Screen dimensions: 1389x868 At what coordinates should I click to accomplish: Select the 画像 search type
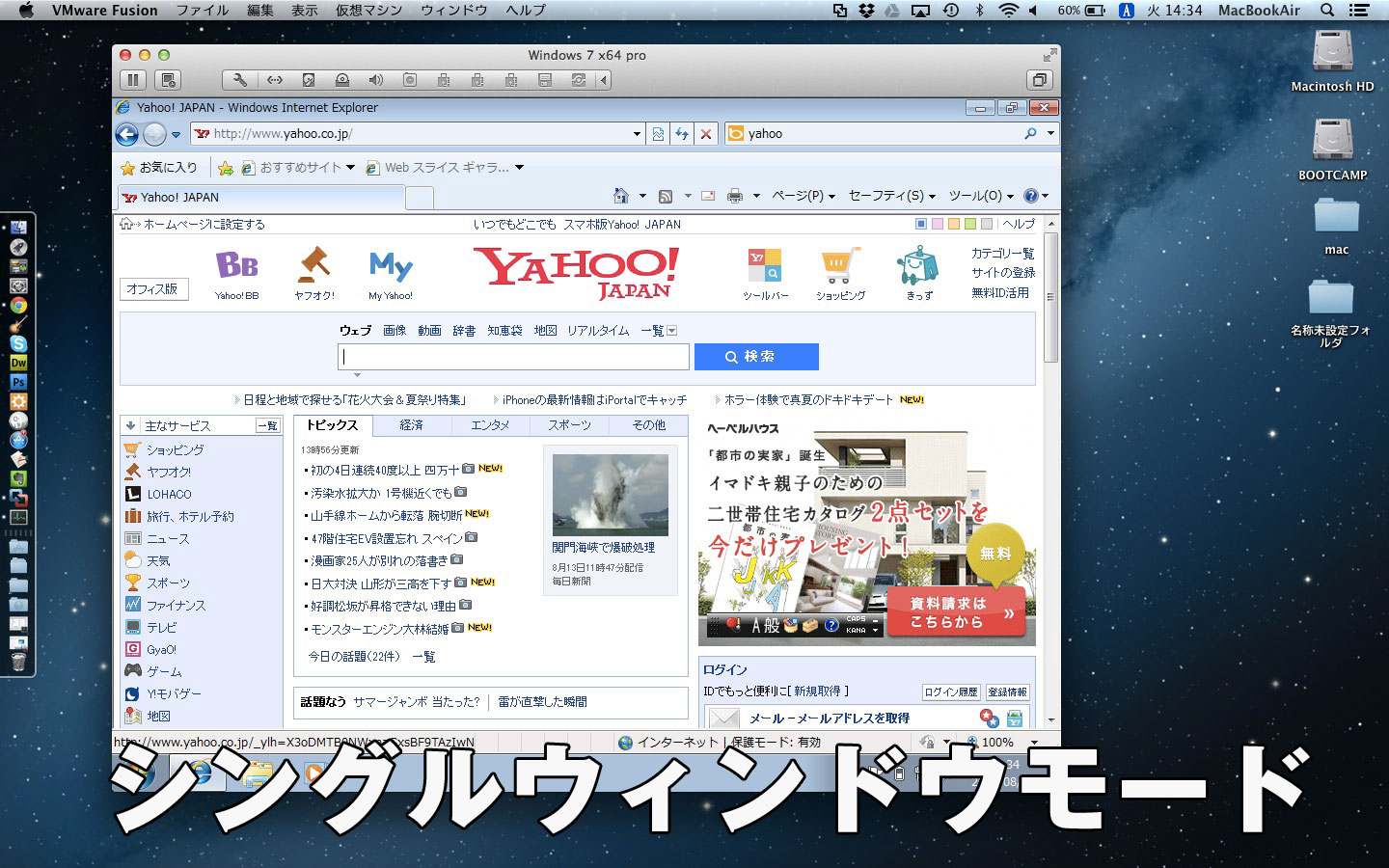[395, 331]
